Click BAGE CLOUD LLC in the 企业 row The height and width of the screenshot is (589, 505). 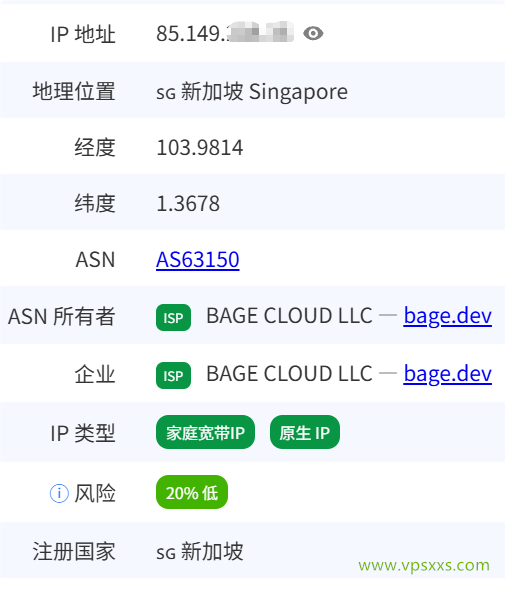289,373
